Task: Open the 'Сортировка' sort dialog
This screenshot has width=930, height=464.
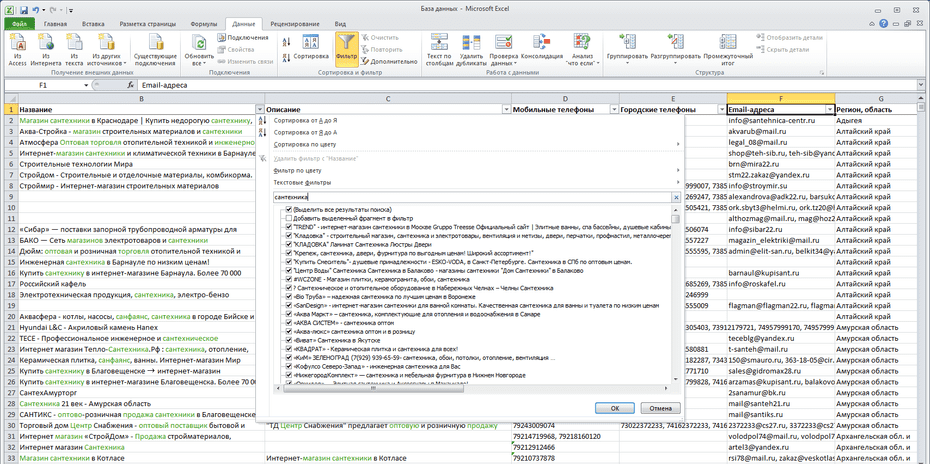Action: click(311, 47)
